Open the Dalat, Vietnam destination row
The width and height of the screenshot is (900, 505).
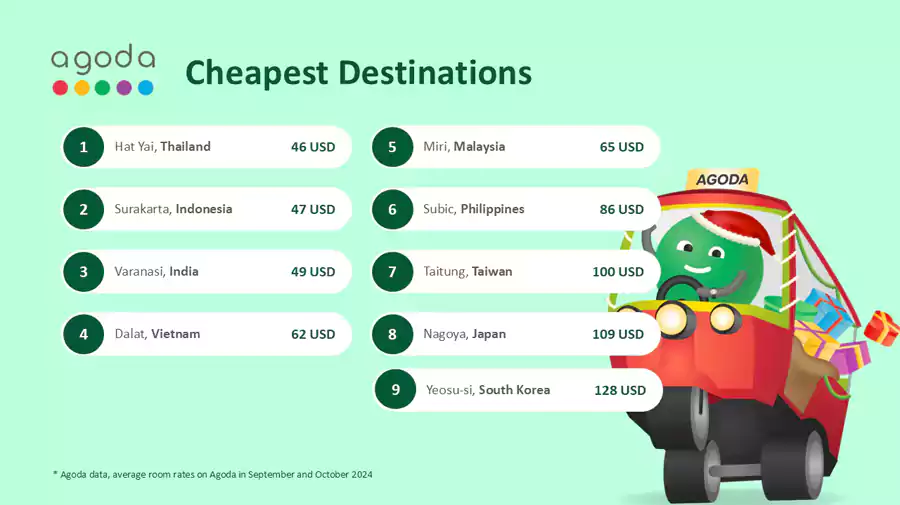pos(157,334)
